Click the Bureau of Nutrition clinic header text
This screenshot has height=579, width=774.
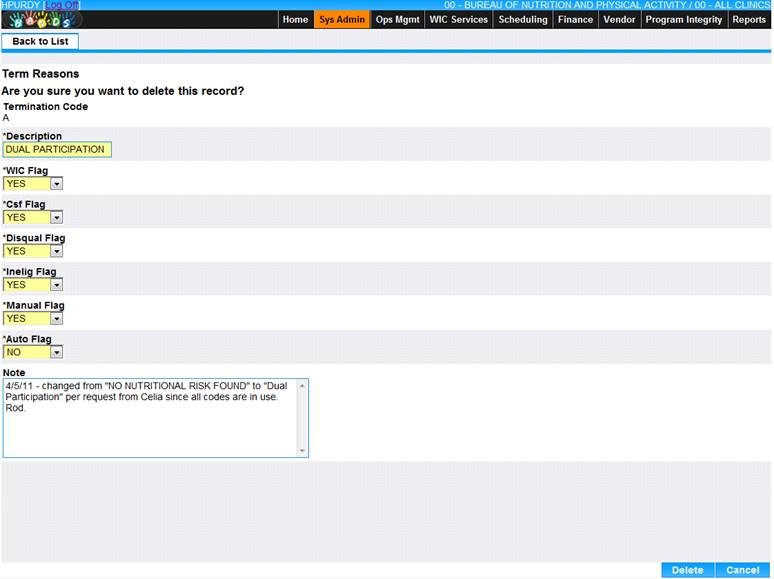point(607,5)
